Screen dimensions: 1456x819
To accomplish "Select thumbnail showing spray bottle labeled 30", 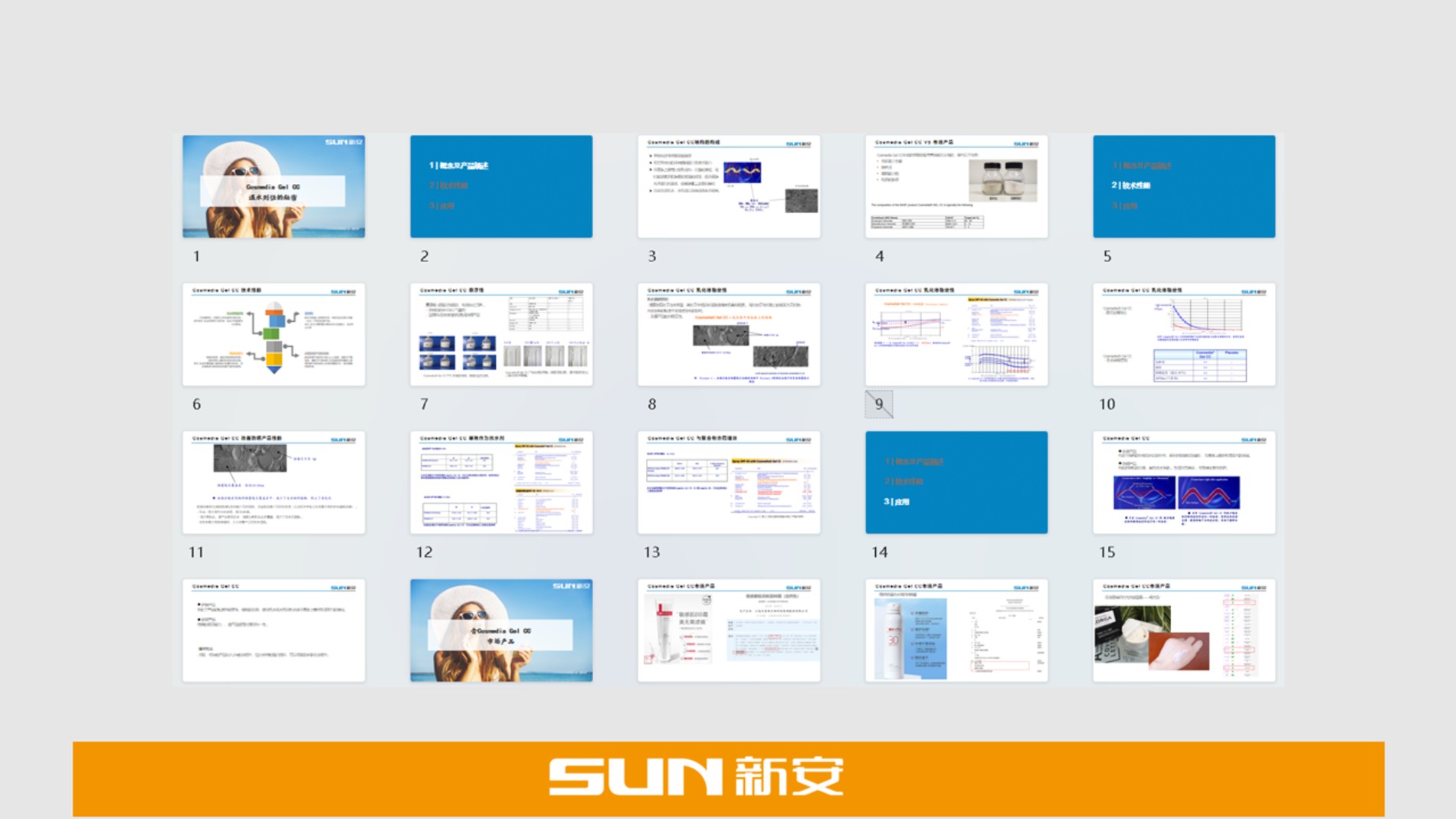I will 956,630.
